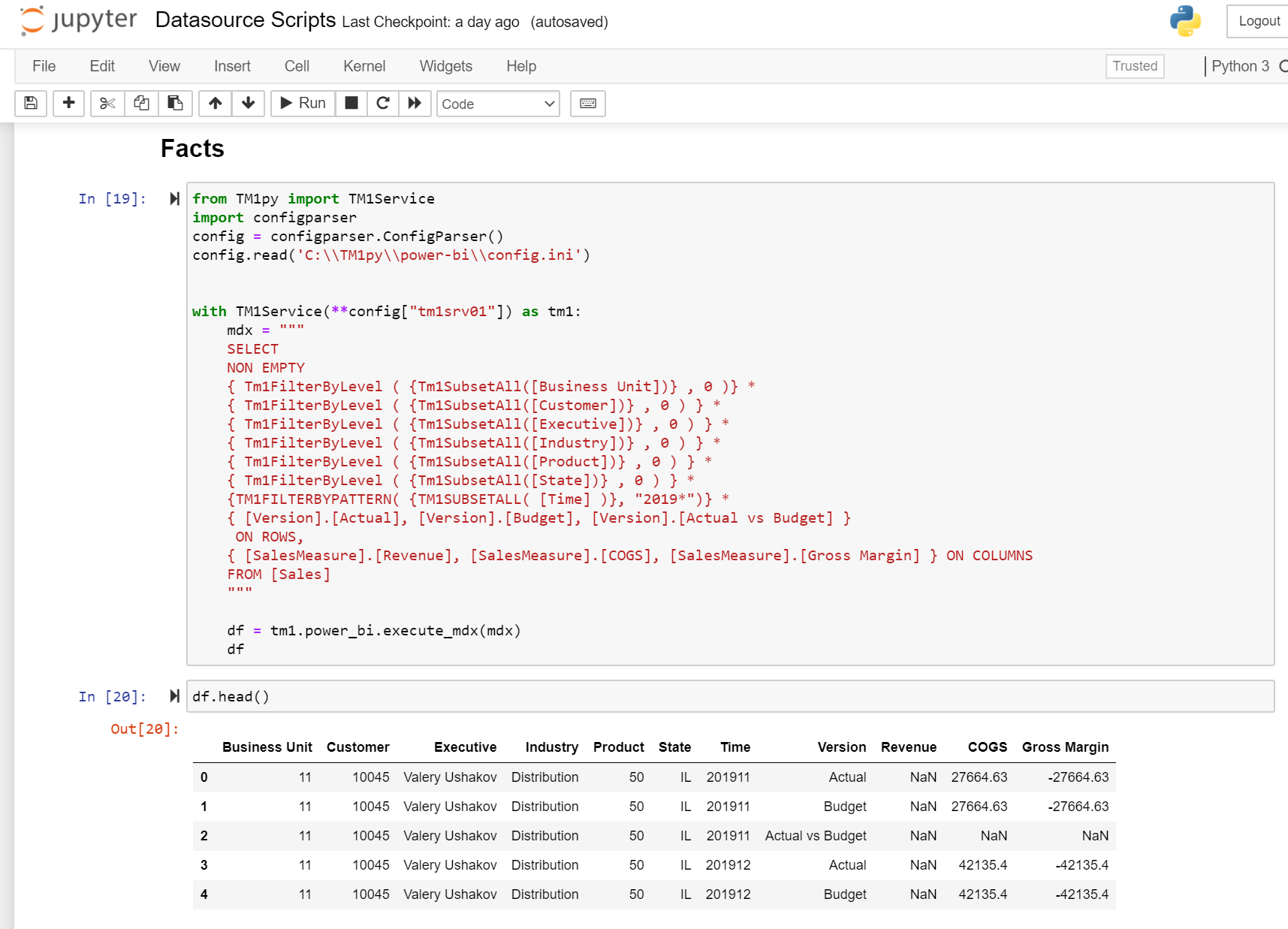Restart the kernel with the circular arrow
The height and width of the screenshot is (929, 1288).
click(383, 103)
